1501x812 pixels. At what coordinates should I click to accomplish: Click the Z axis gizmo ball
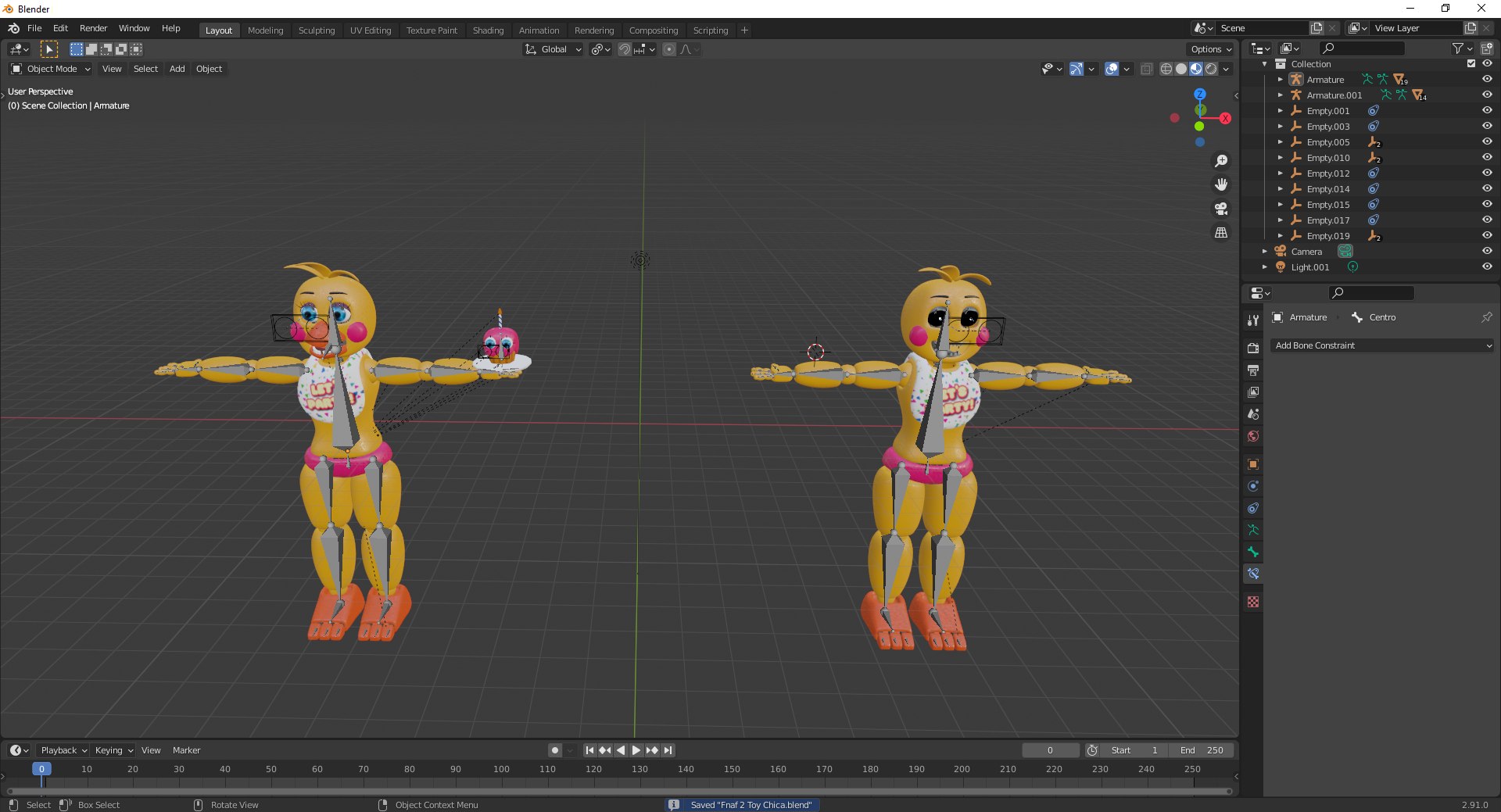[1200, 94]
